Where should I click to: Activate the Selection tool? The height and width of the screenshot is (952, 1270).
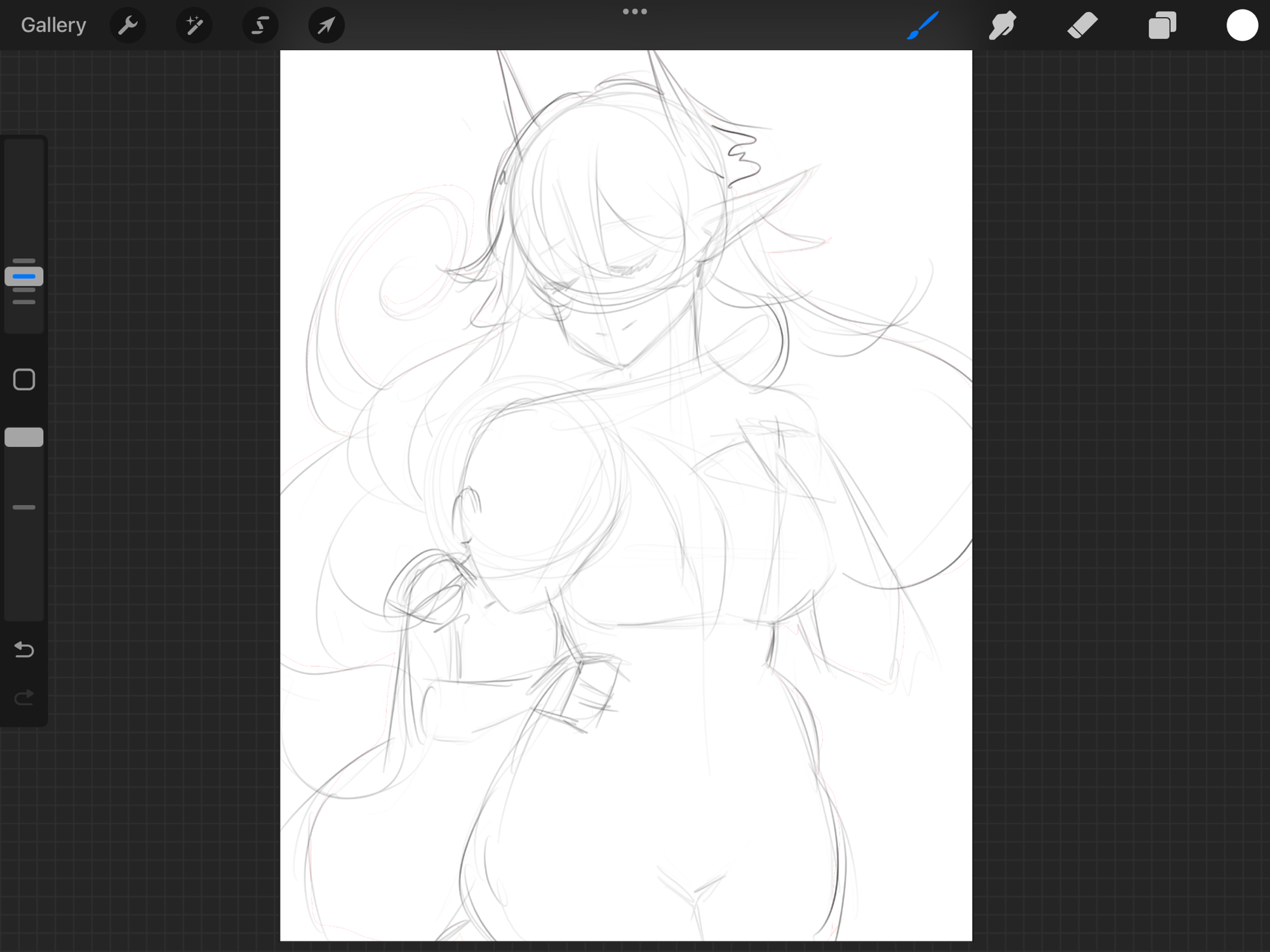pyautogui.click(x=260, y=25)
